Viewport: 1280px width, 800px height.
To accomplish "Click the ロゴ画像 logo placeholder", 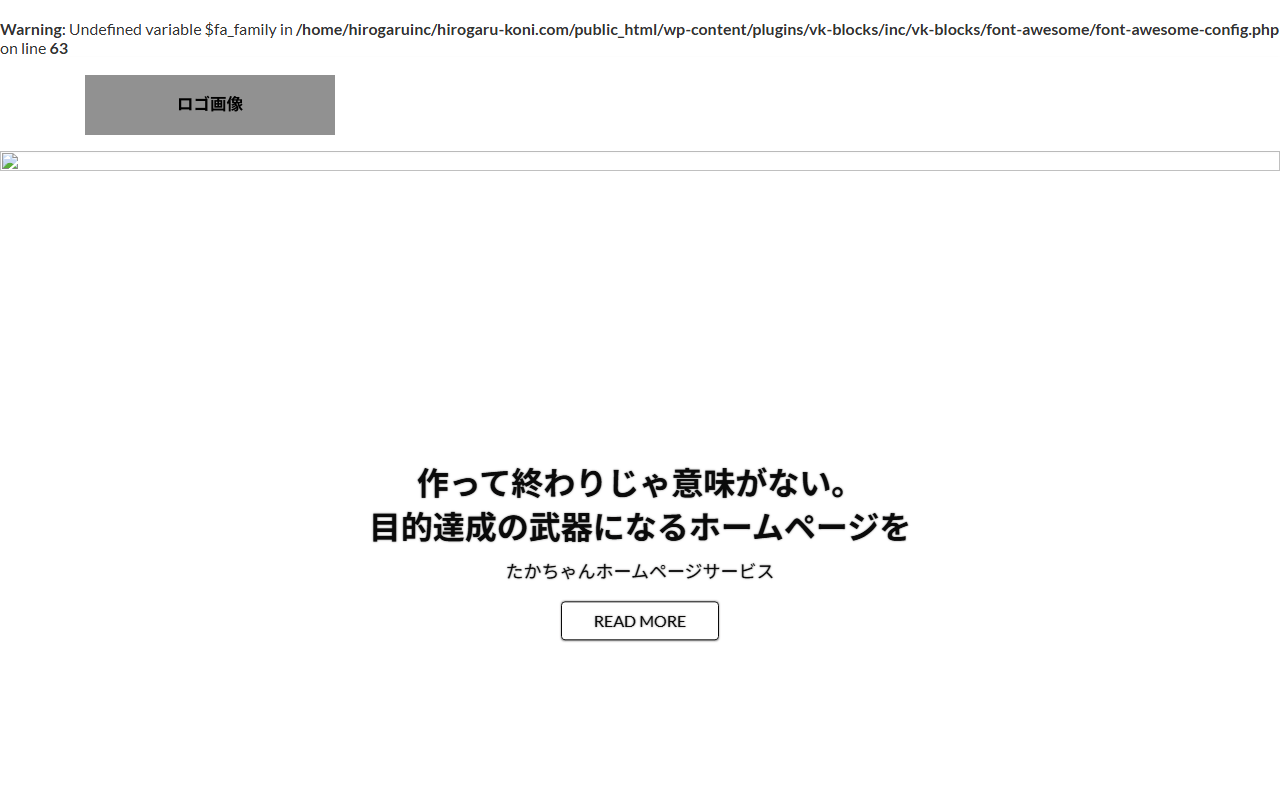I will [x=210, y=105].
